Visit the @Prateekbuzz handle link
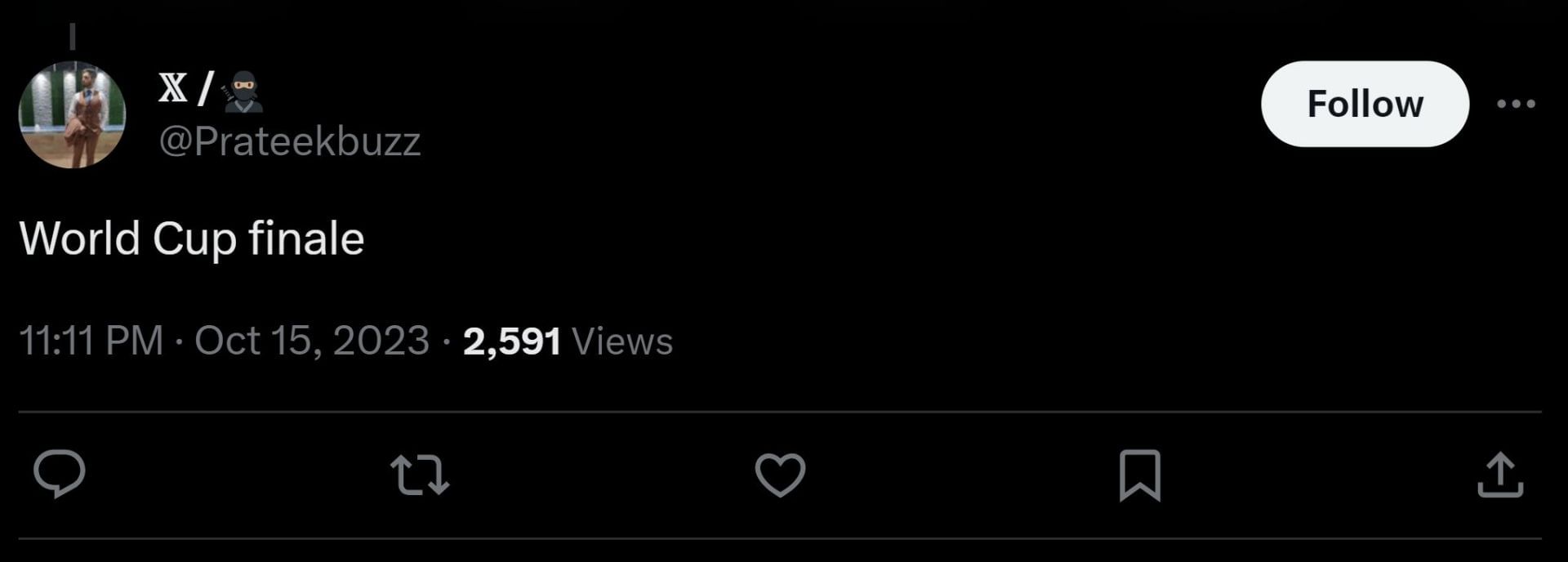This screenshot has height=562, width=1568. pyautogui.click(x=289, y=141)
